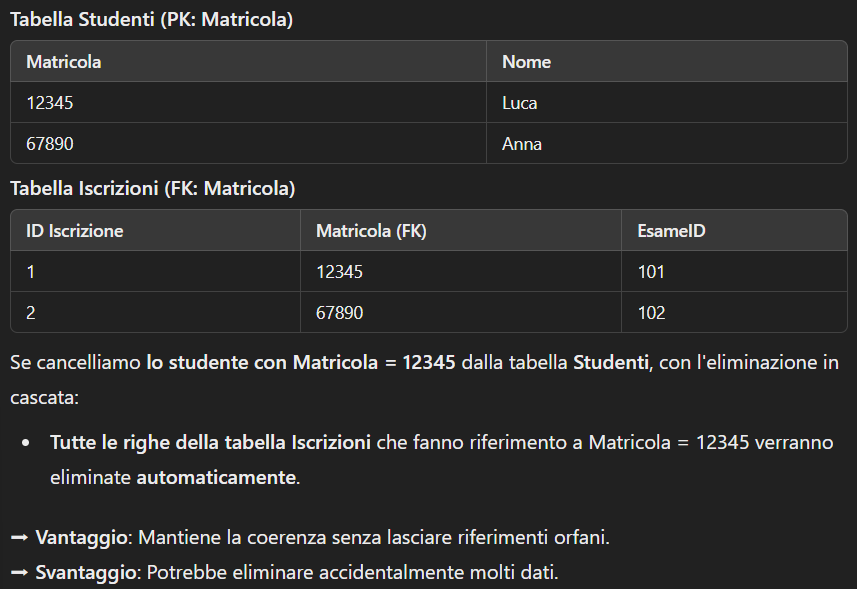Click the cell with exam ID 101
The image size is (857, 589).
(x=651, y=272)
